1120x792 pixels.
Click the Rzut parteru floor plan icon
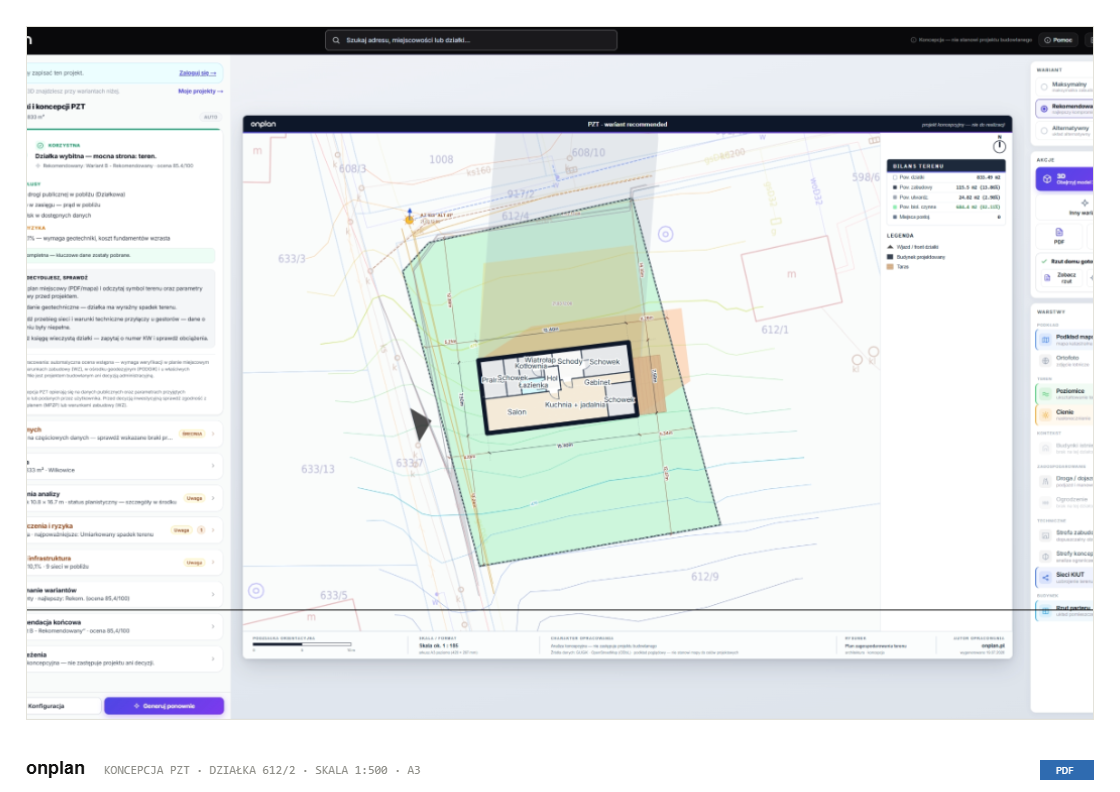pos(1045,611)
